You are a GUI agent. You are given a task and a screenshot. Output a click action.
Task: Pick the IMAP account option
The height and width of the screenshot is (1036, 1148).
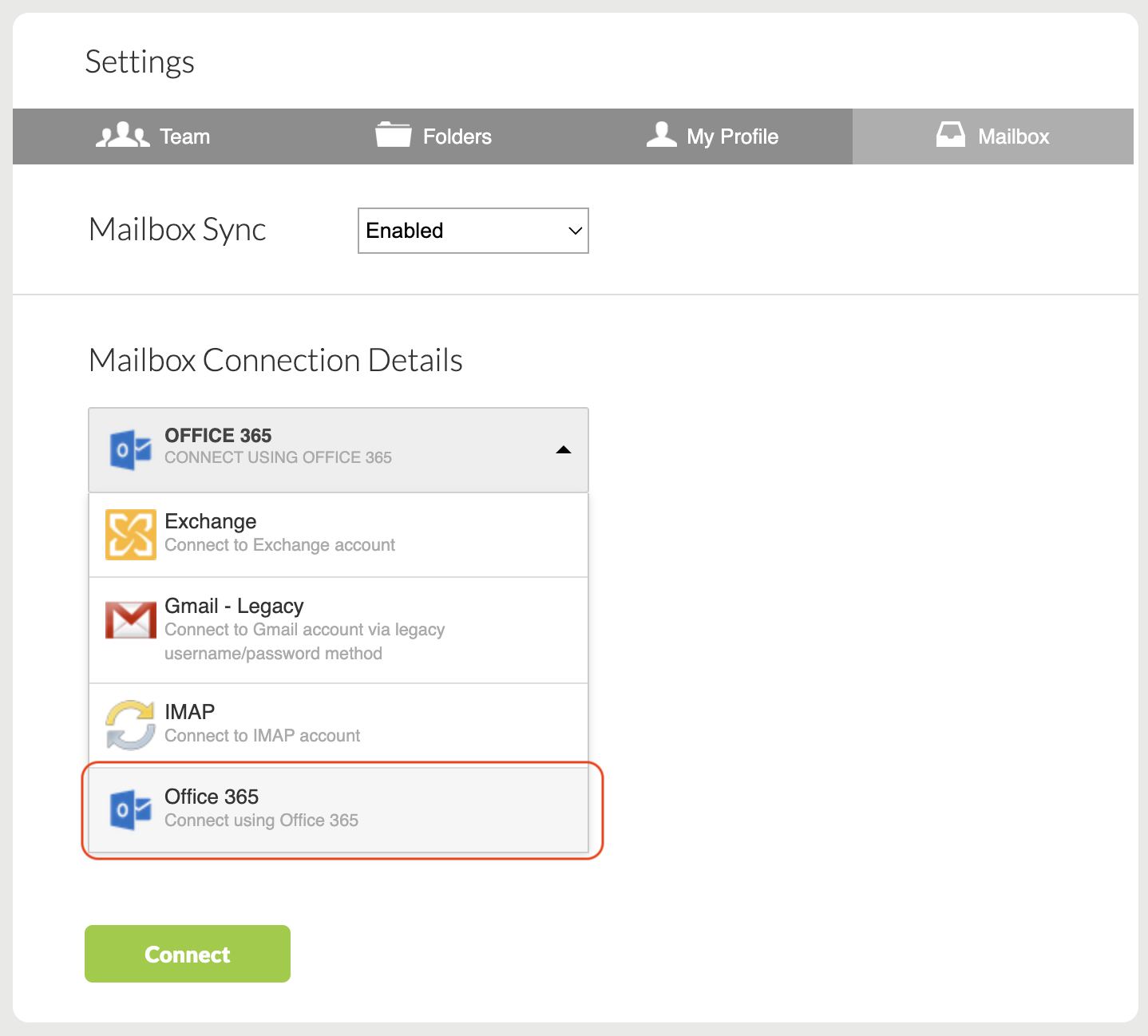pos(338,723)
